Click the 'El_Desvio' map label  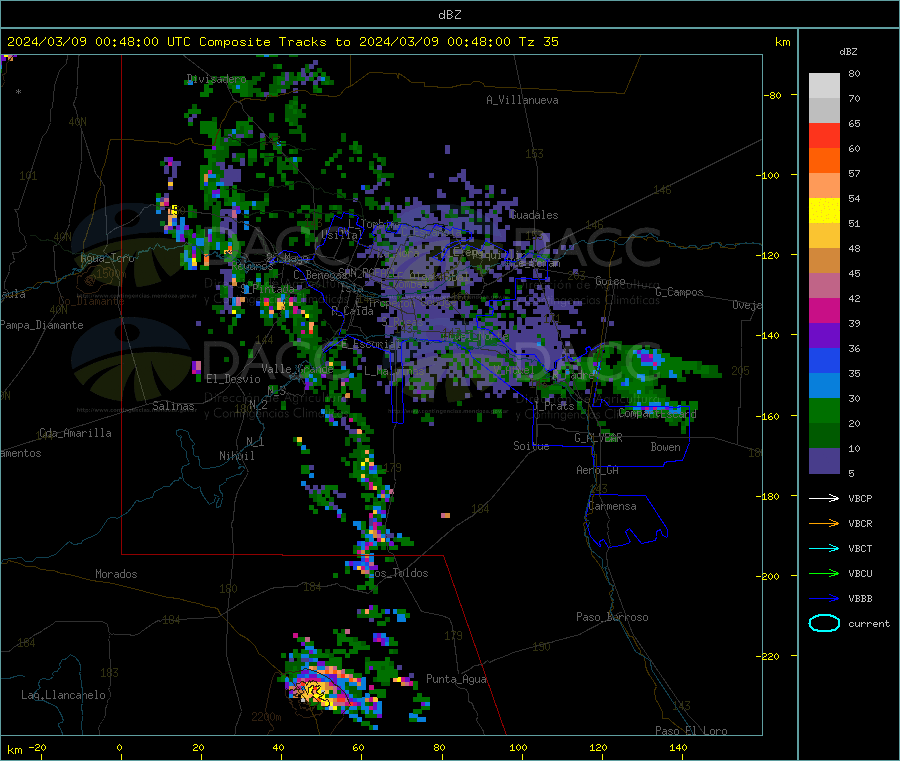pyautogui.click(x=233, y=379)
